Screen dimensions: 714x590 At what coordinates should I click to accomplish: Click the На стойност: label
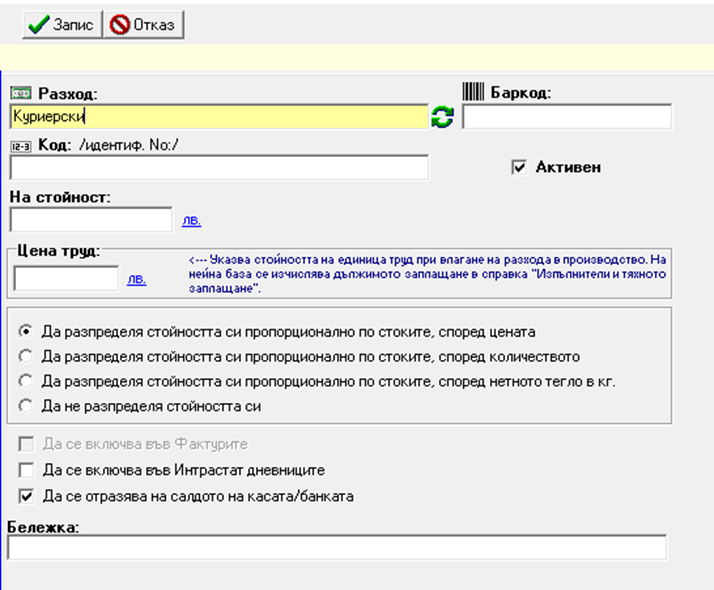[60, 197]
